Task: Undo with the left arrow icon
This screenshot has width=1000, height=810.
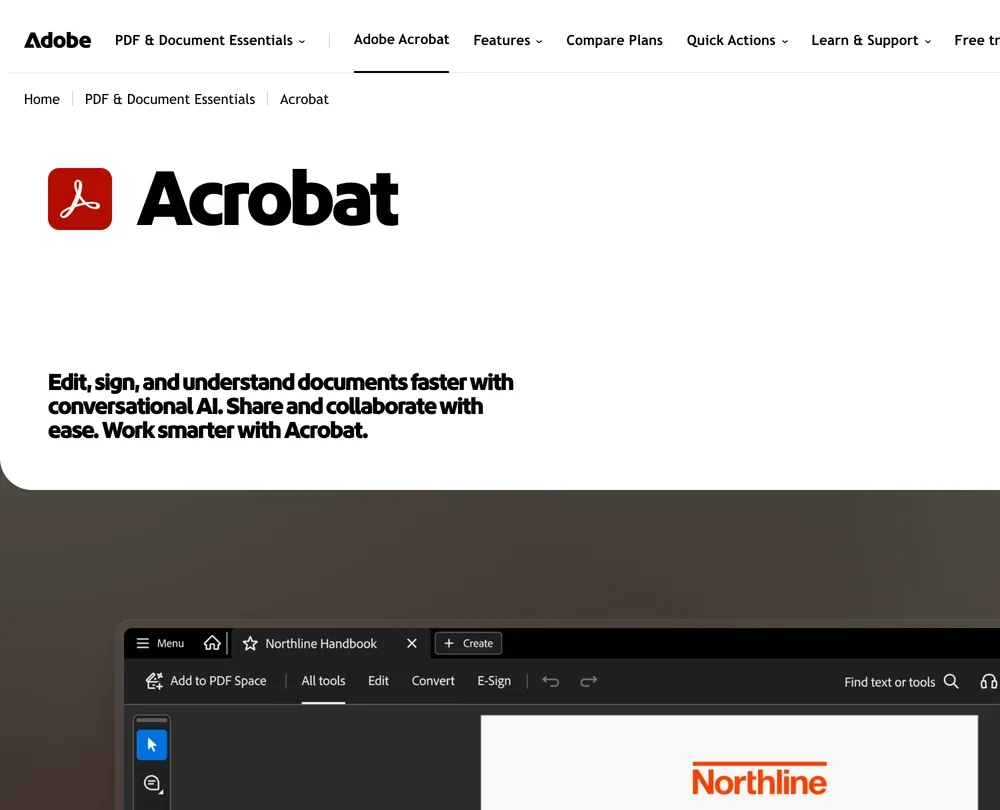Action: click(551, 681)
